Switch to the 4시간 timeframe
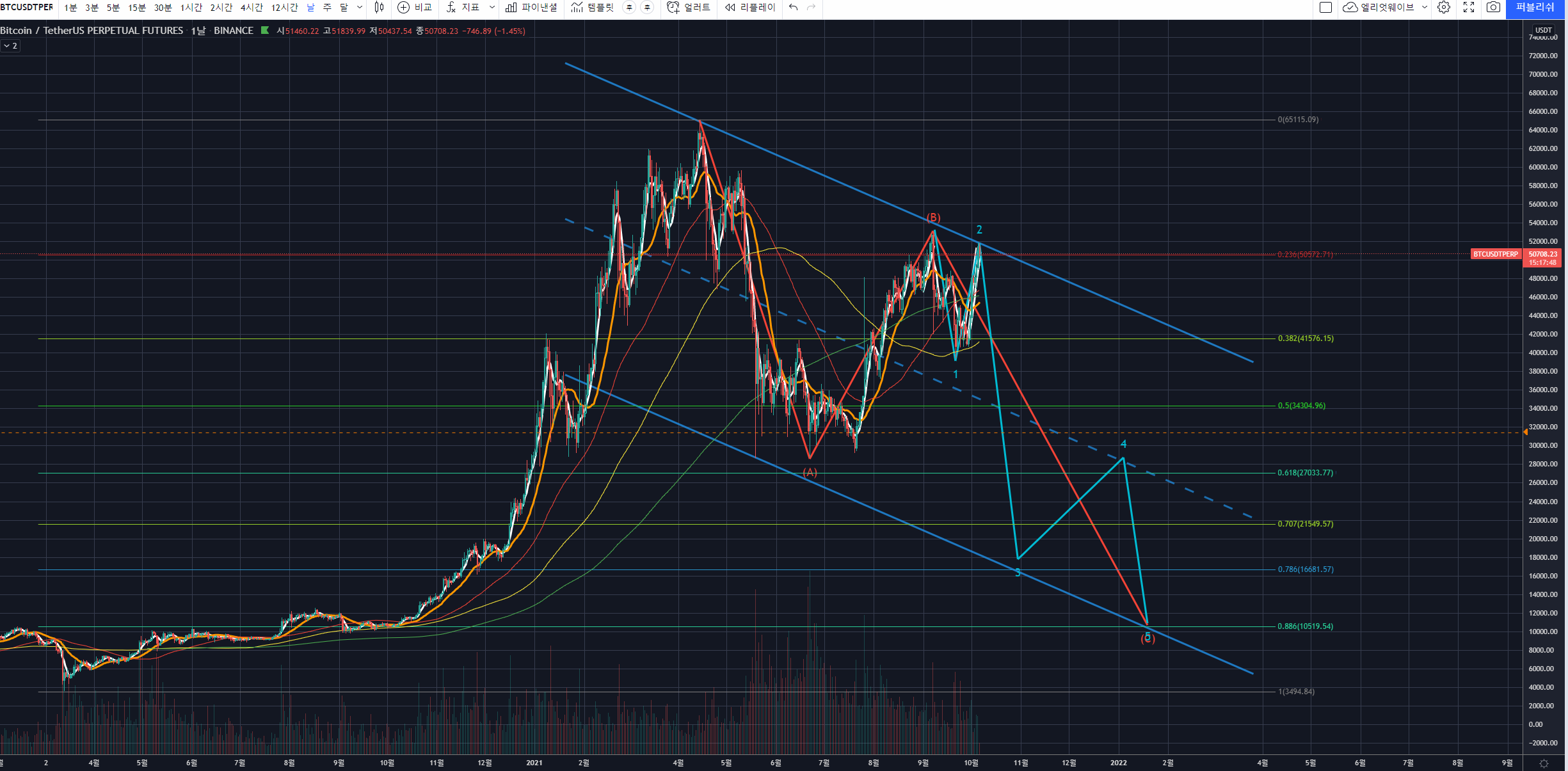Screen dimensions: 1568x771 tap(252, 8)
